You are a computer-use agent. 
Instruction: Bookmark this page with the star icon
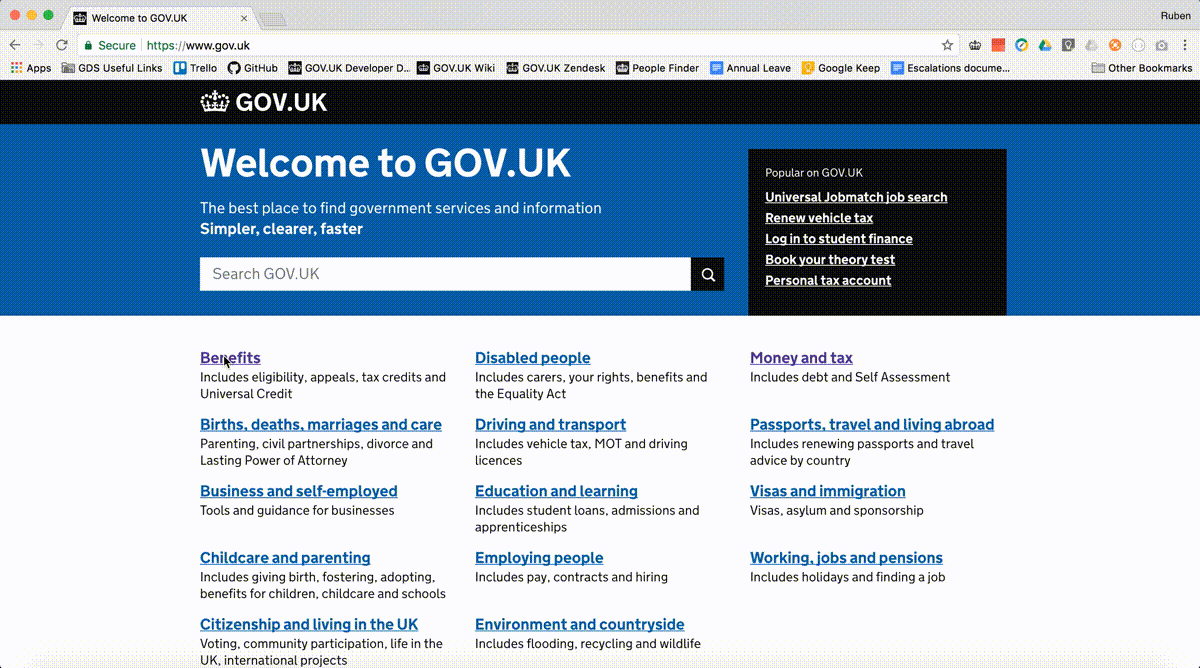[x=947, y=45]
